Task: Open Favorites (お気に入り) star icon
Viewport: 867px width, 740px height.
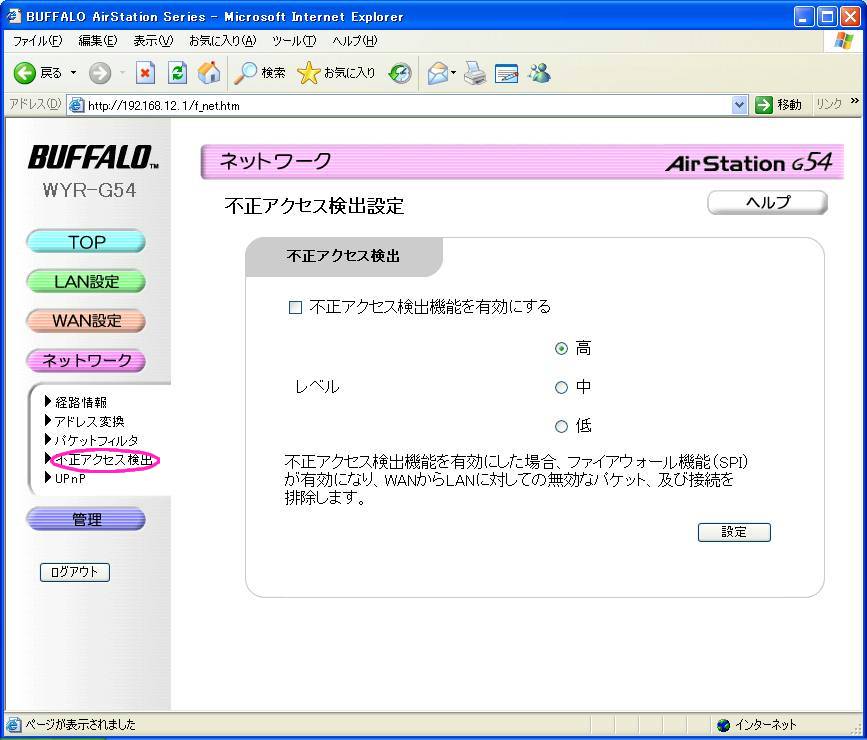Action: point(336,73)
